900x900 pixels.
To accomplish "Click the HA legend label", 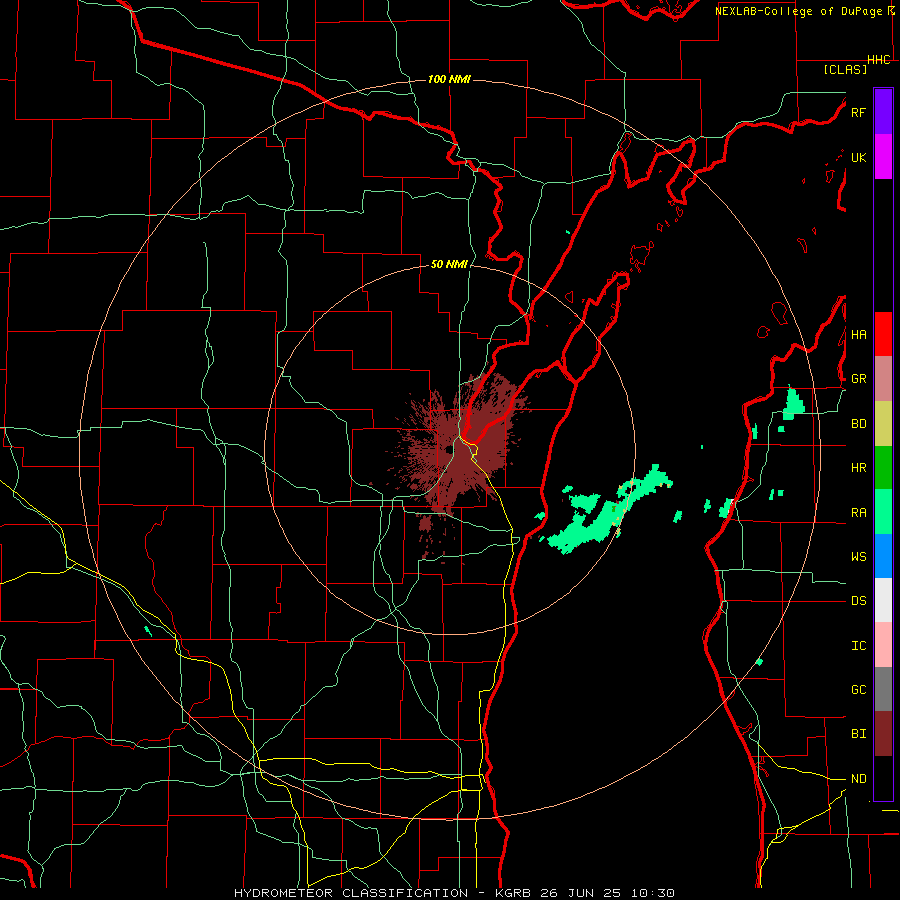I will pos(858,335).
